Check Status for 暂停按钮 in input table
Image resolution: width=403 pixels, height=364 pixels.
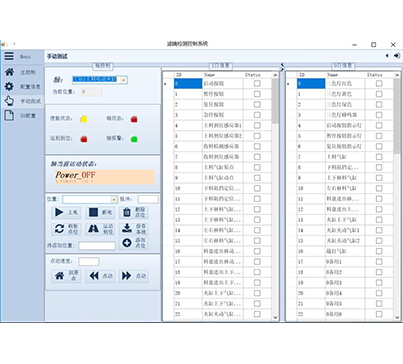[257, 94]
